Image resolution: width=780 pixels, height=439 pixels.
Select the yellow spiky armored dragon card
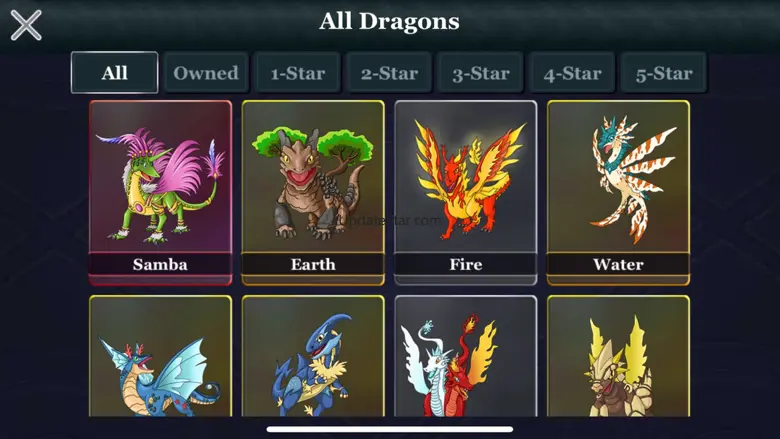coord(618,356)
